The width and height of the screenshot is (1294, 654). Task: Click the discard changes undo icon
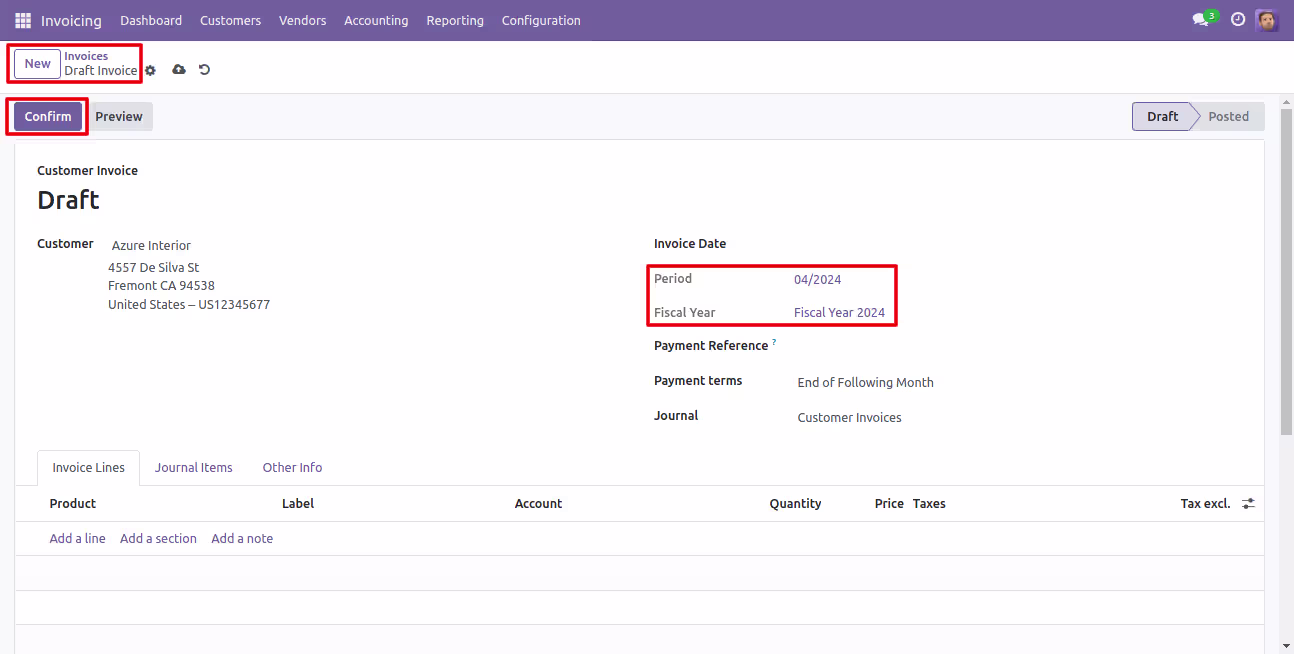[205, 70]
